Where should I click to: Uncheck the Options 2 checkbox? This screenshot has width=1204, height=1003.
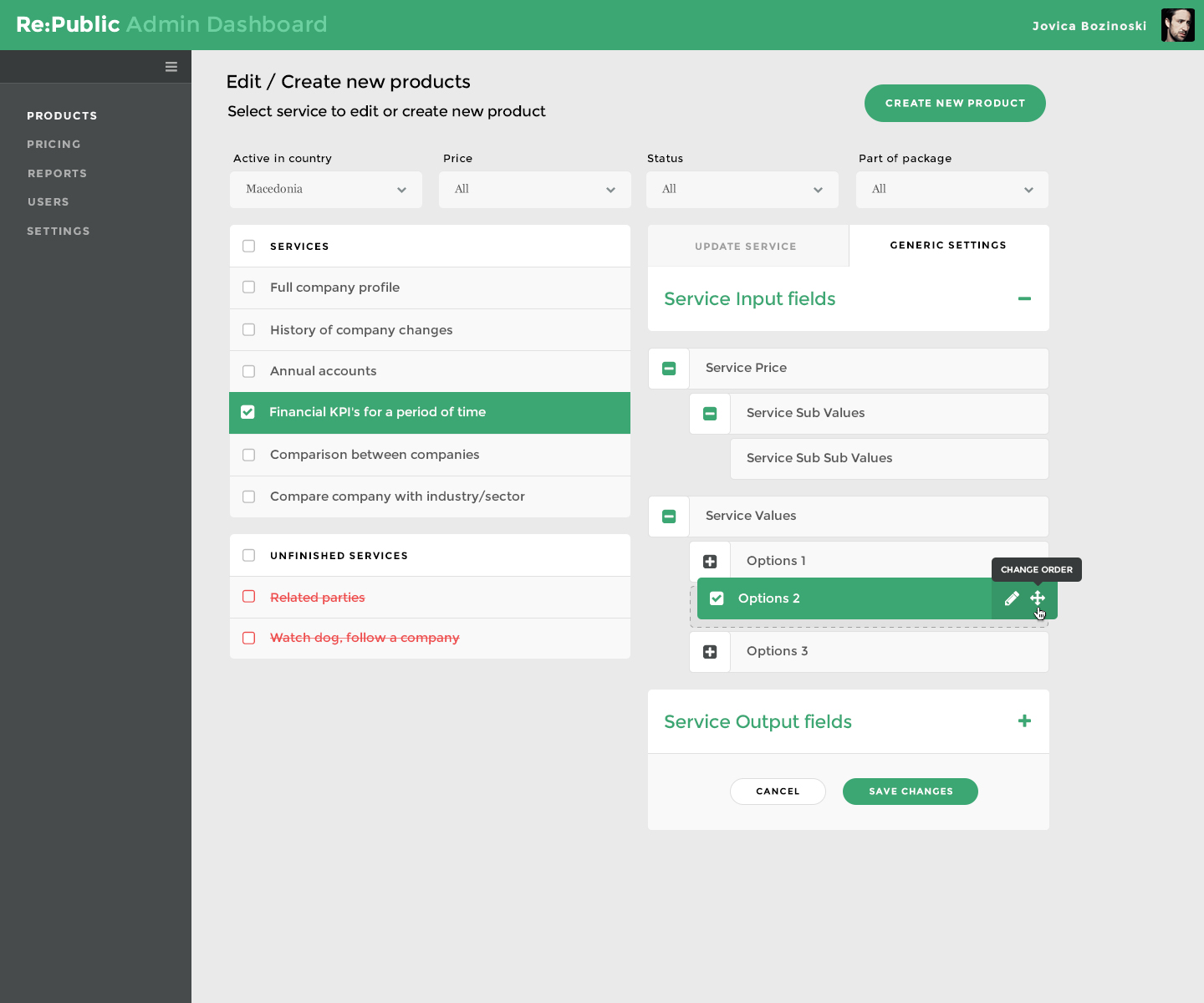pos(717,598)
